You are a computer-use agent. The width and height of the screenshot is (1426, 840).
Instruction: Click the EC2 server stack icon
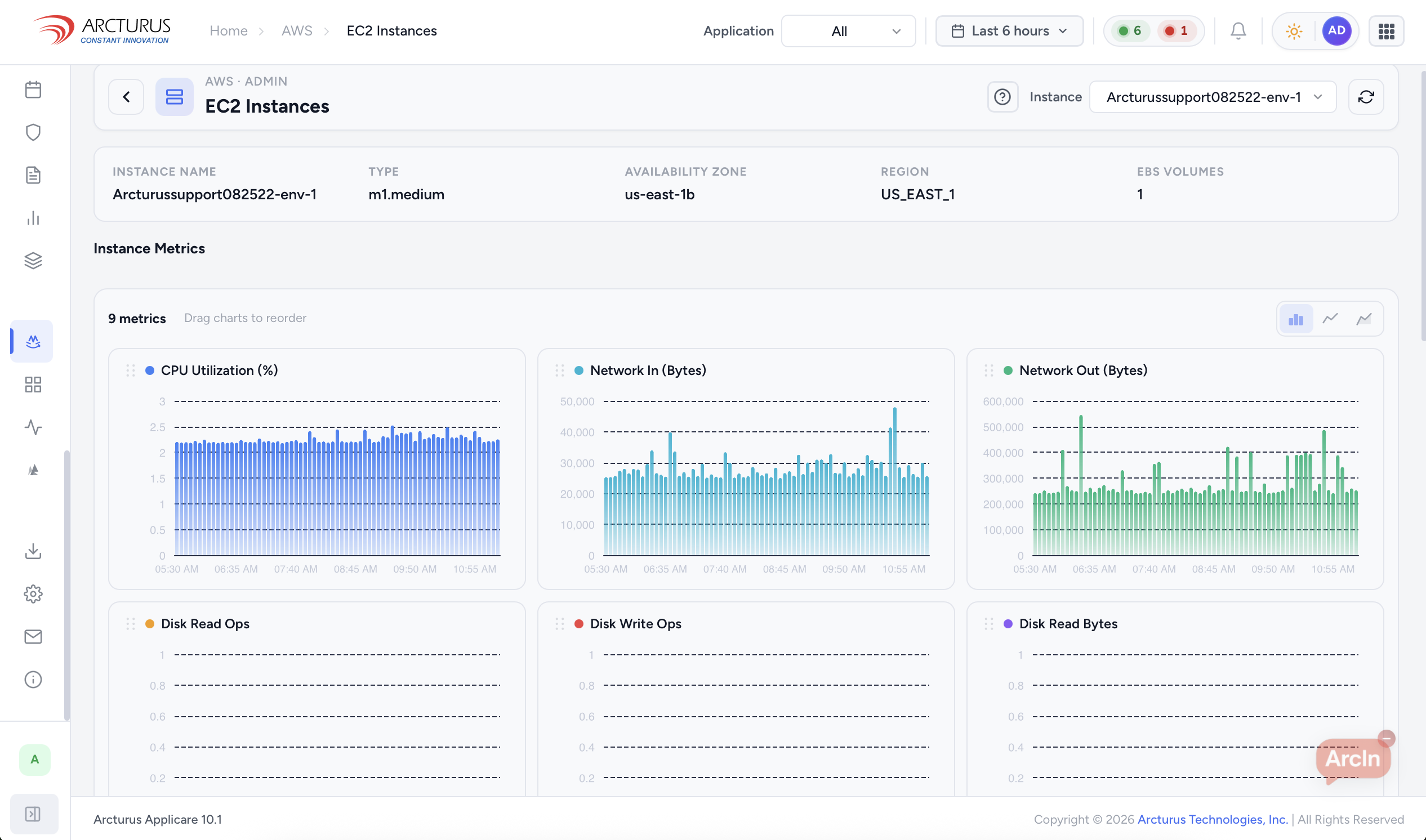click(x=175, y=97)
